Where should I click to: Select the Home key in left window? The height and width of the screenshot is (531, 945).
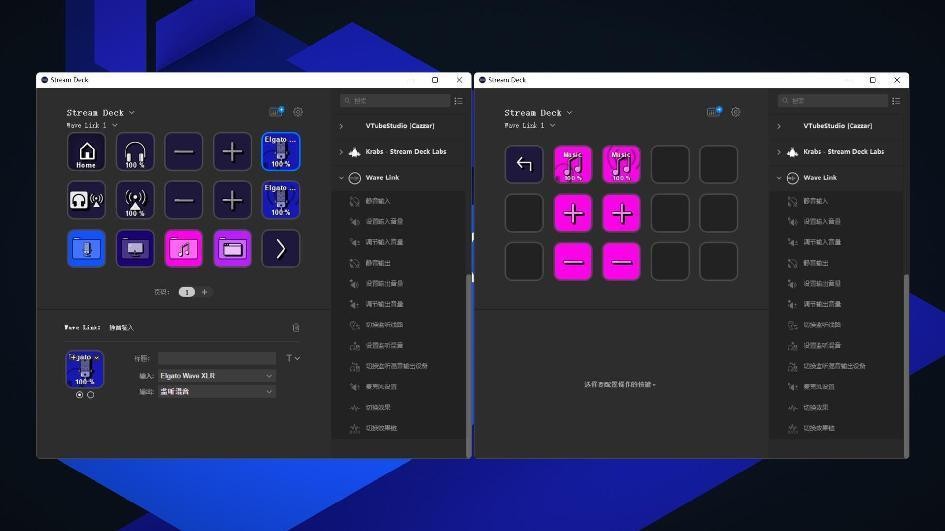point(86,152)
